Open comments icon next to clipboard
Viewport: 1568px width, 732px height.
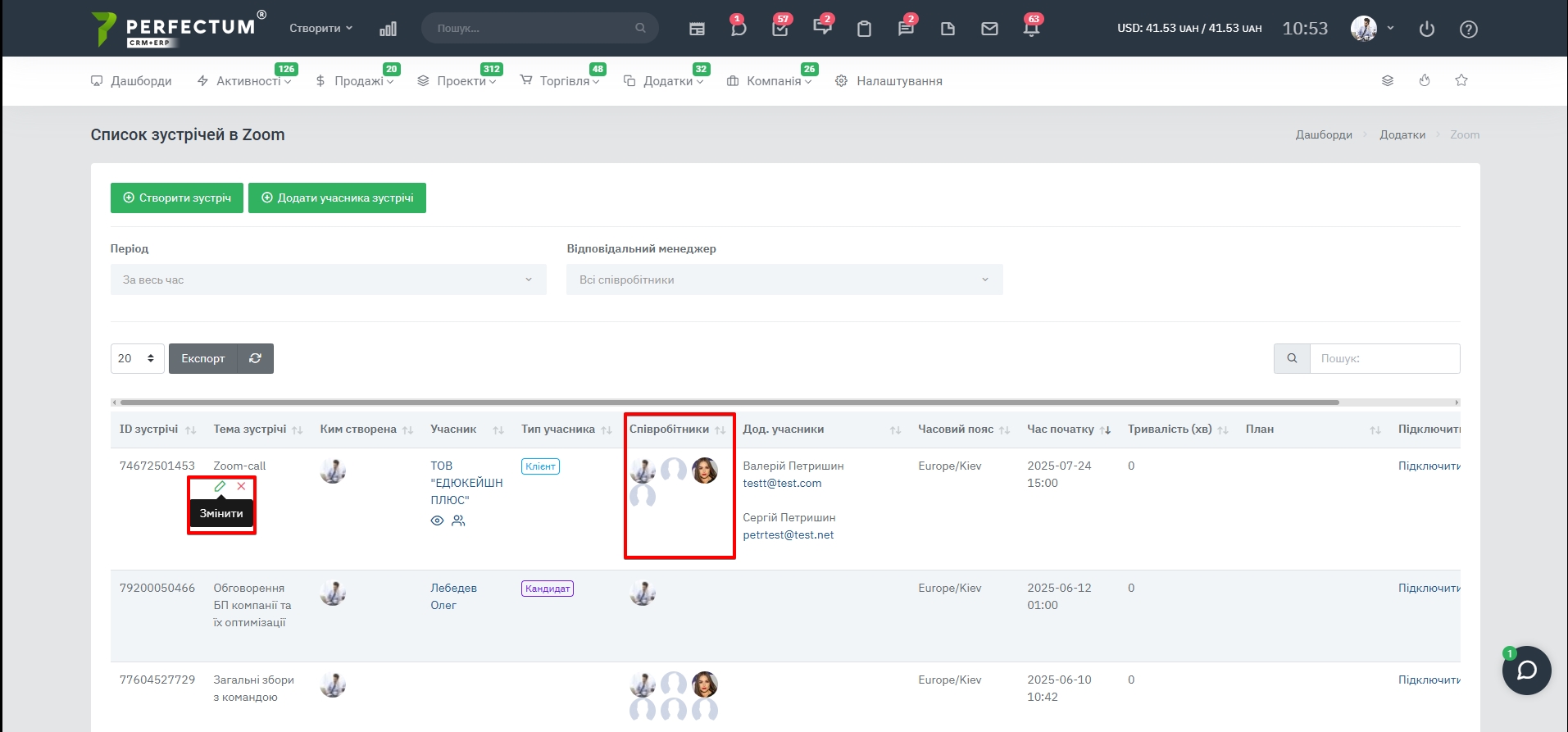[906, 28]
